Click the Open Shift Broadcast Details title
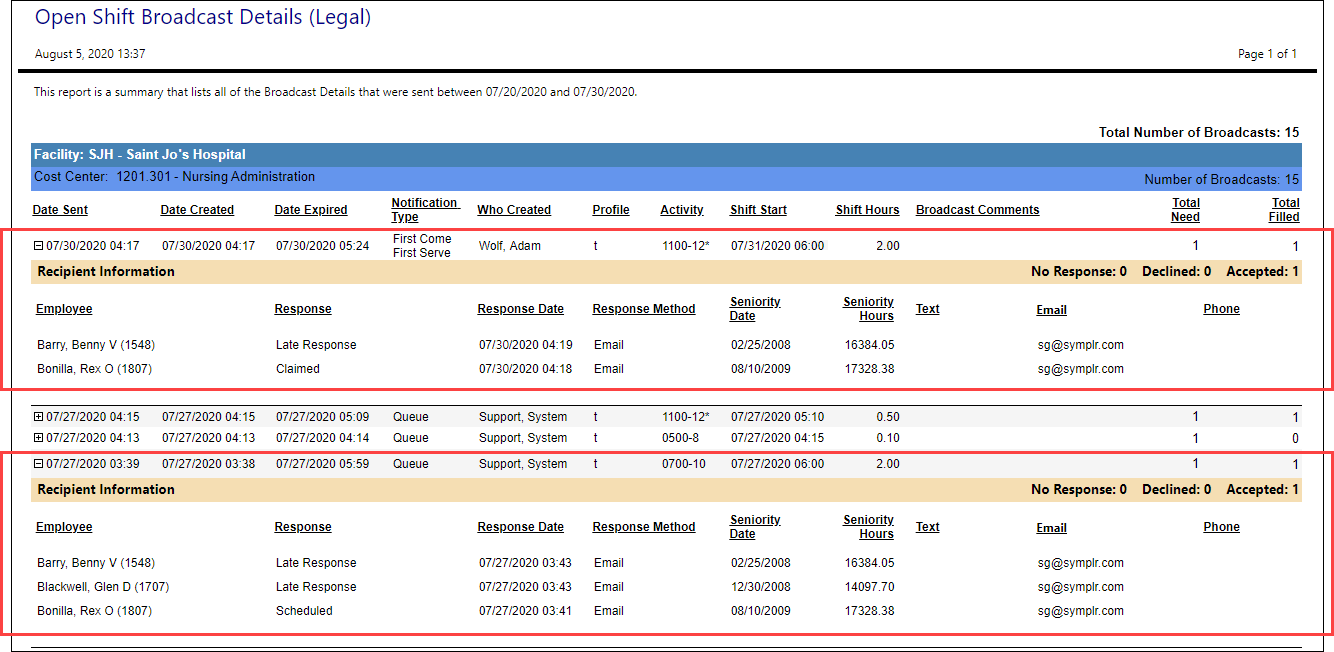 click(203, 17)
